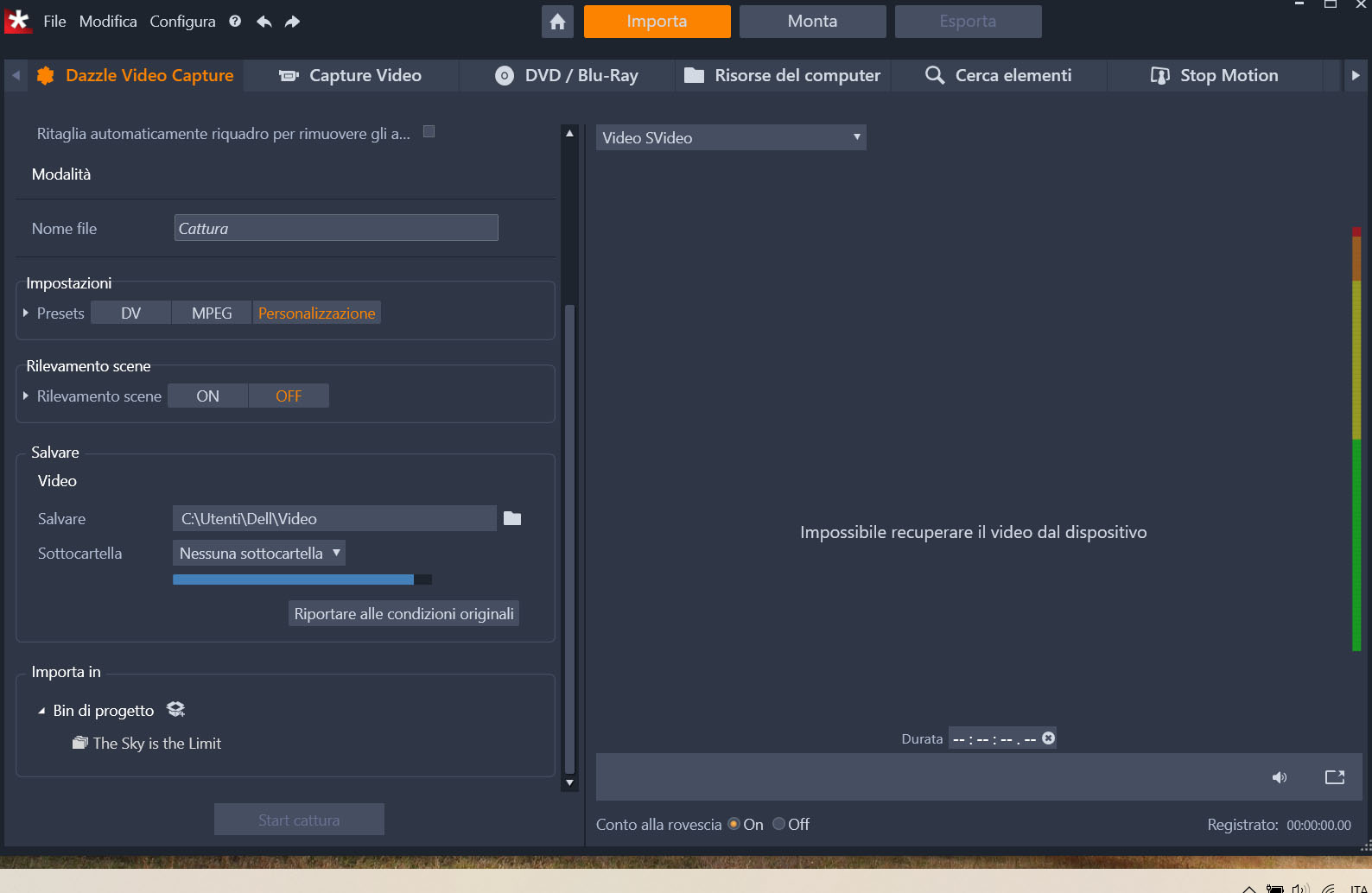Expand the Presets settings arrow
Image resolution: width=1372 pixels, height=893 pixels.
coord(26,313)
